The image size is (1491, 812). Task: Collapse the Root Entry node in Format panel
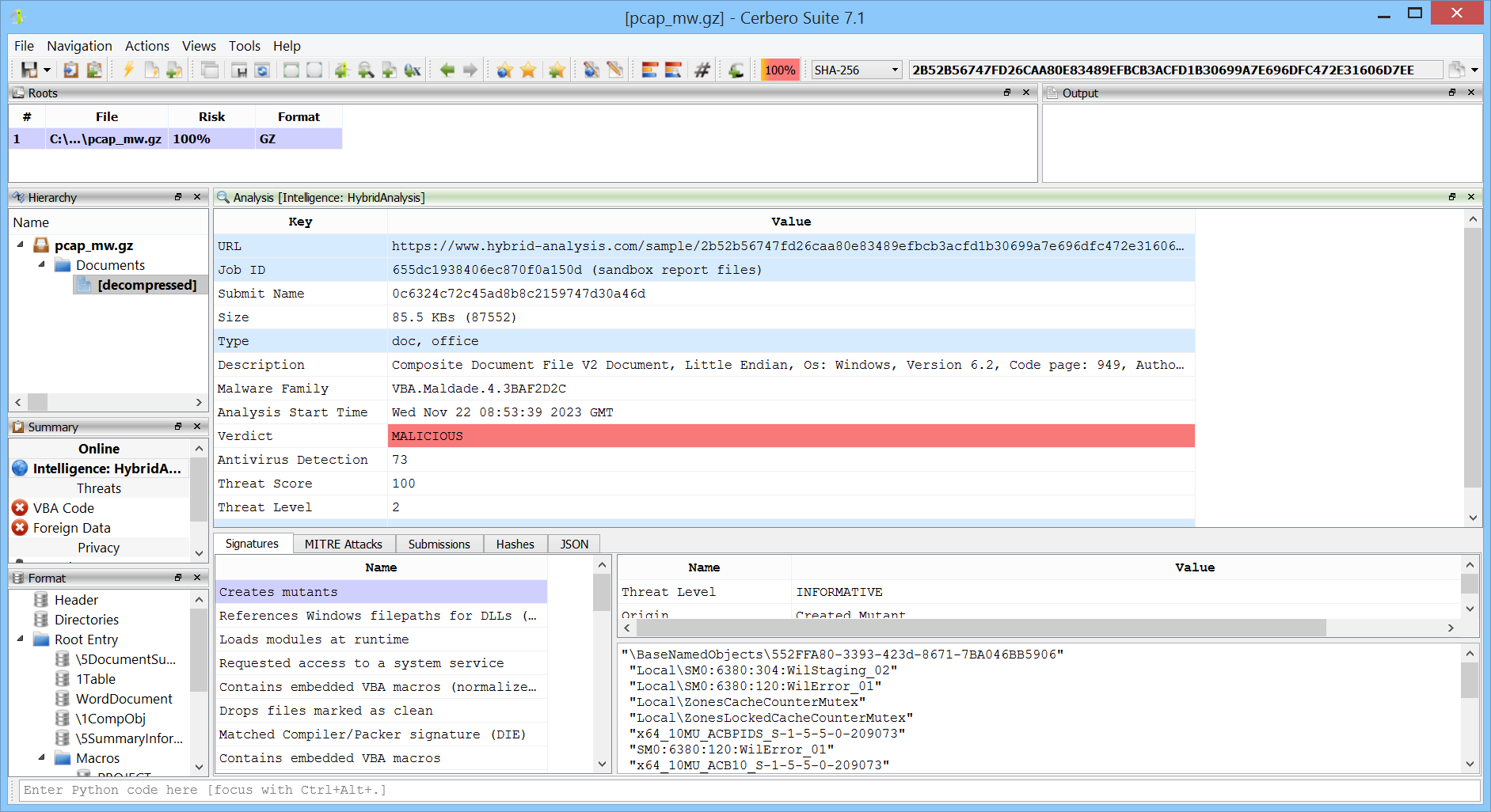click(x=21, y=639)
